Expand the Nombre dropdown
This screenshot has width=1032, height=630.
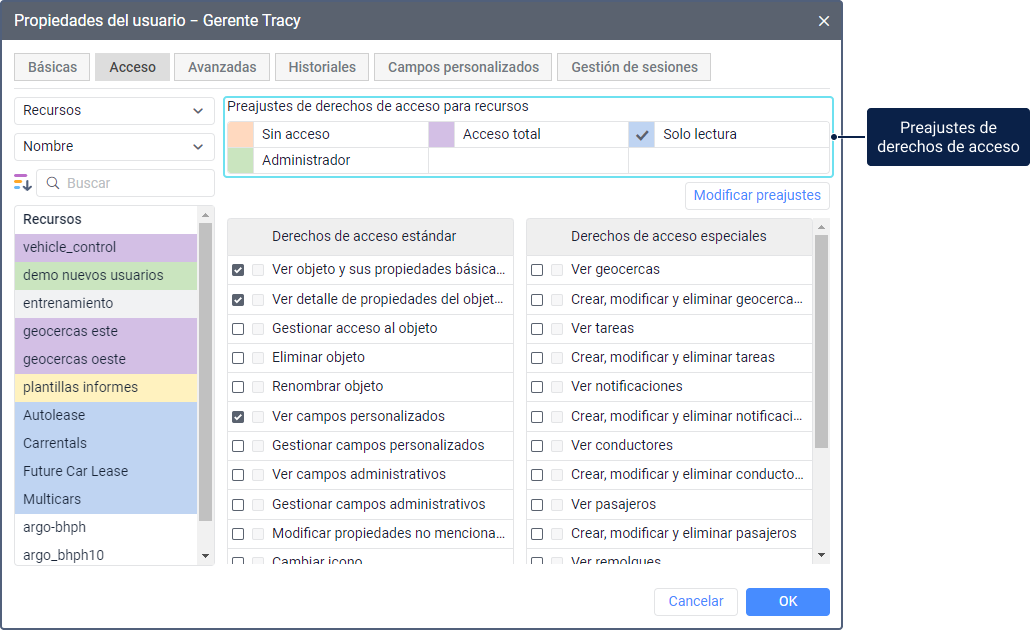coord(114,147)
